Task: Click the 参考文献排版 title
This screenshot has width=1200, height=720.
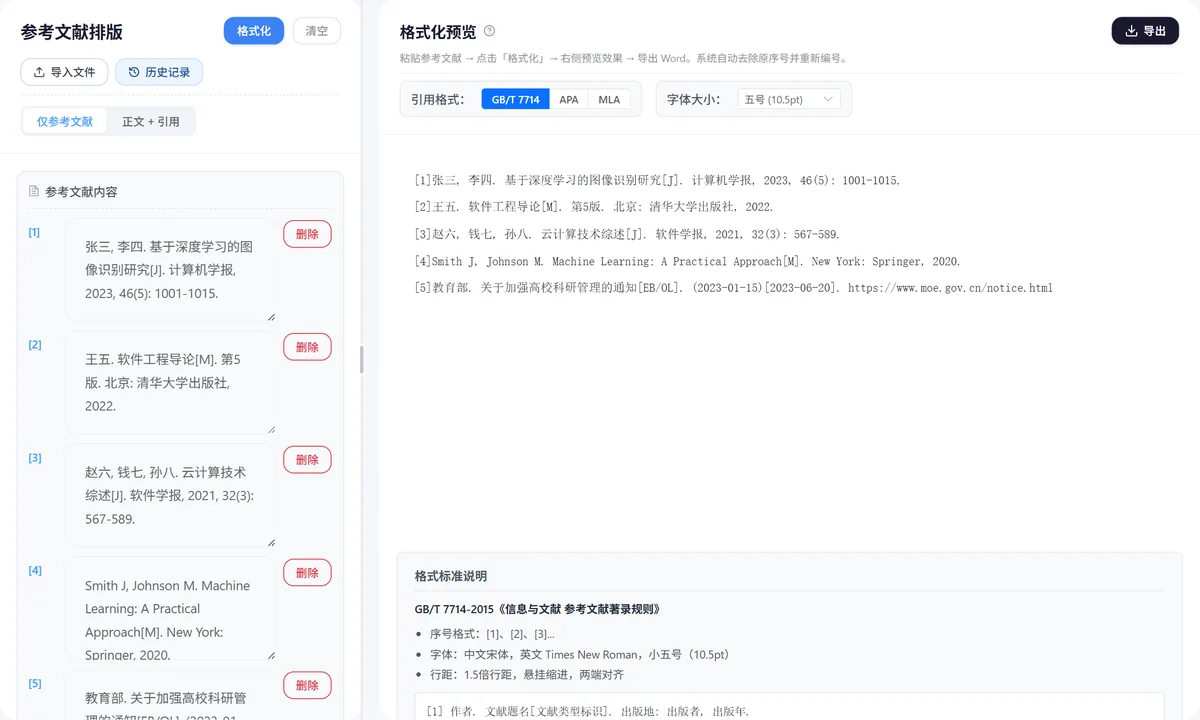Action: (72, 32)
